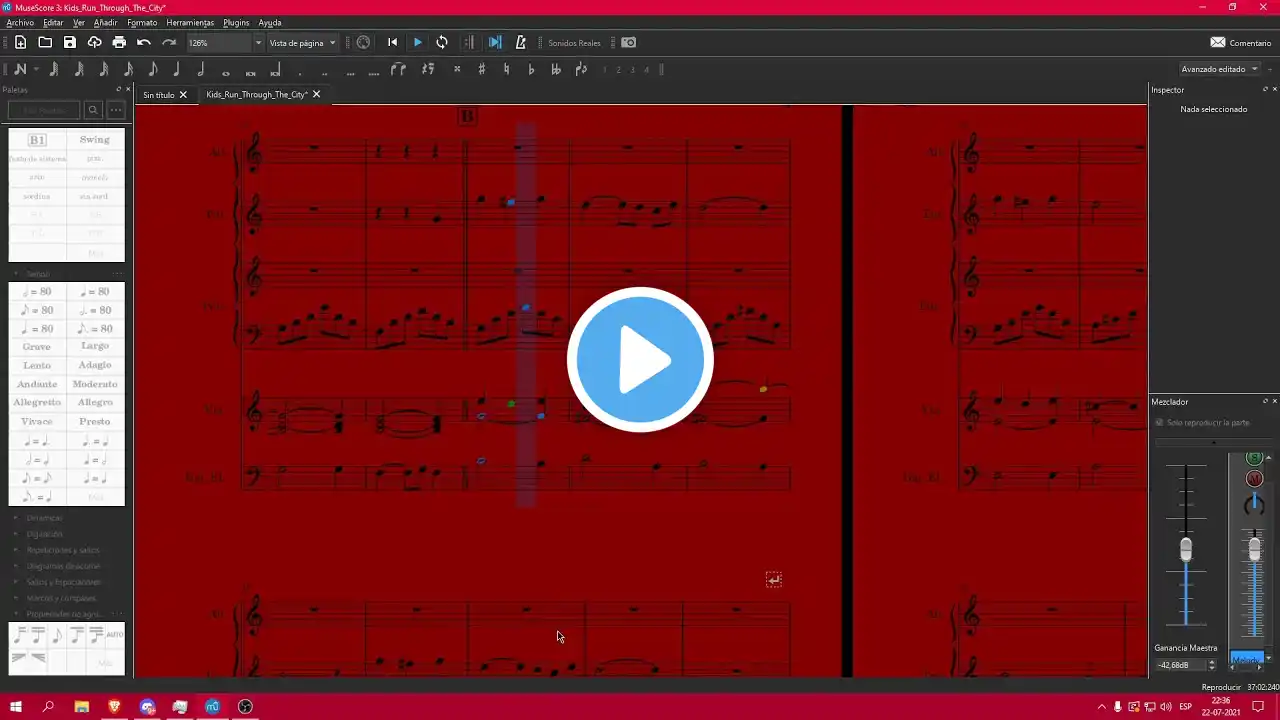Image resolution: width=1280 pixels, height=720 pixels.
Task: Redo the last undone action
Action: 169,42
